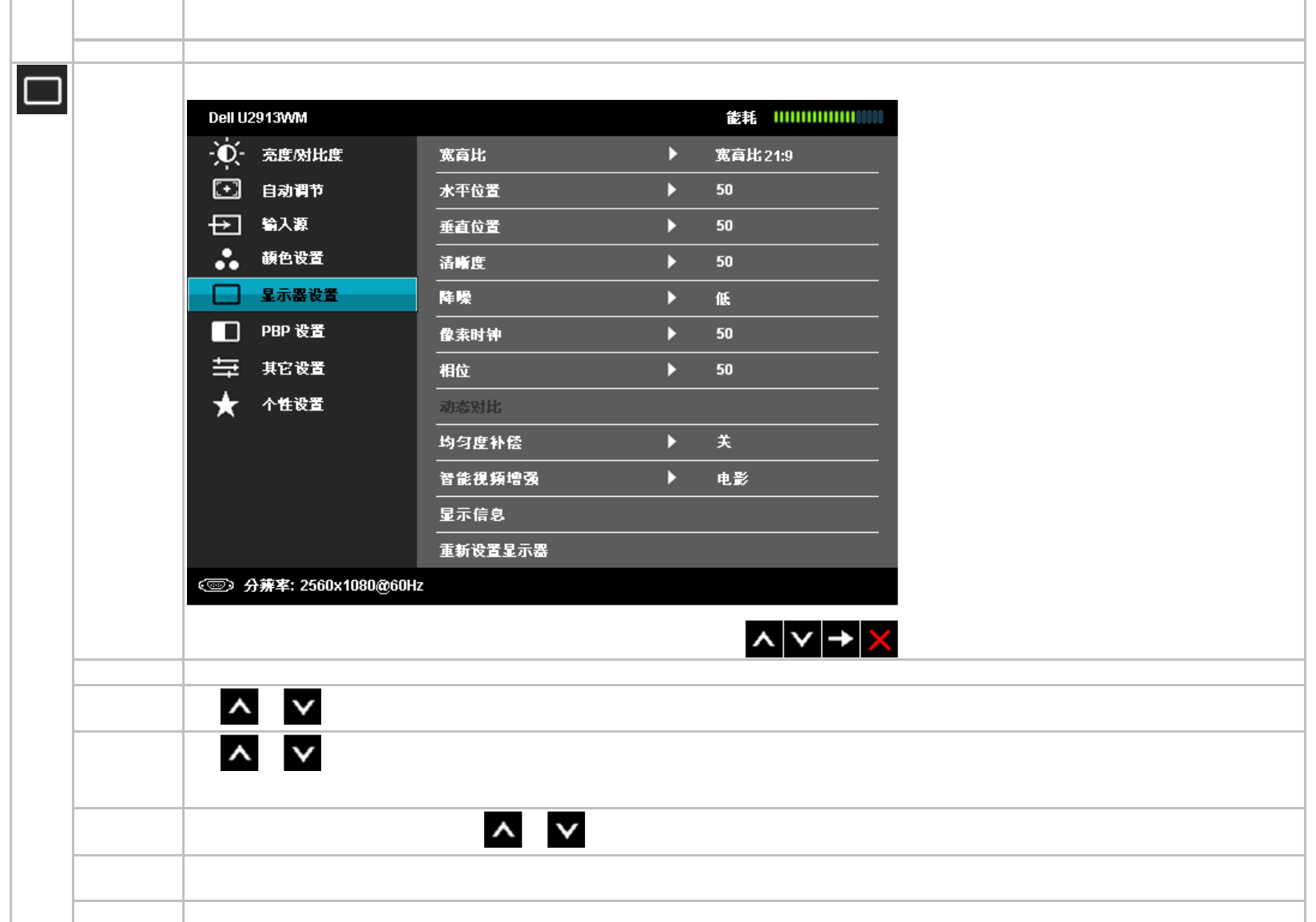
Task: Click the Personalize (个性设置) star icon
Action: 225,404
